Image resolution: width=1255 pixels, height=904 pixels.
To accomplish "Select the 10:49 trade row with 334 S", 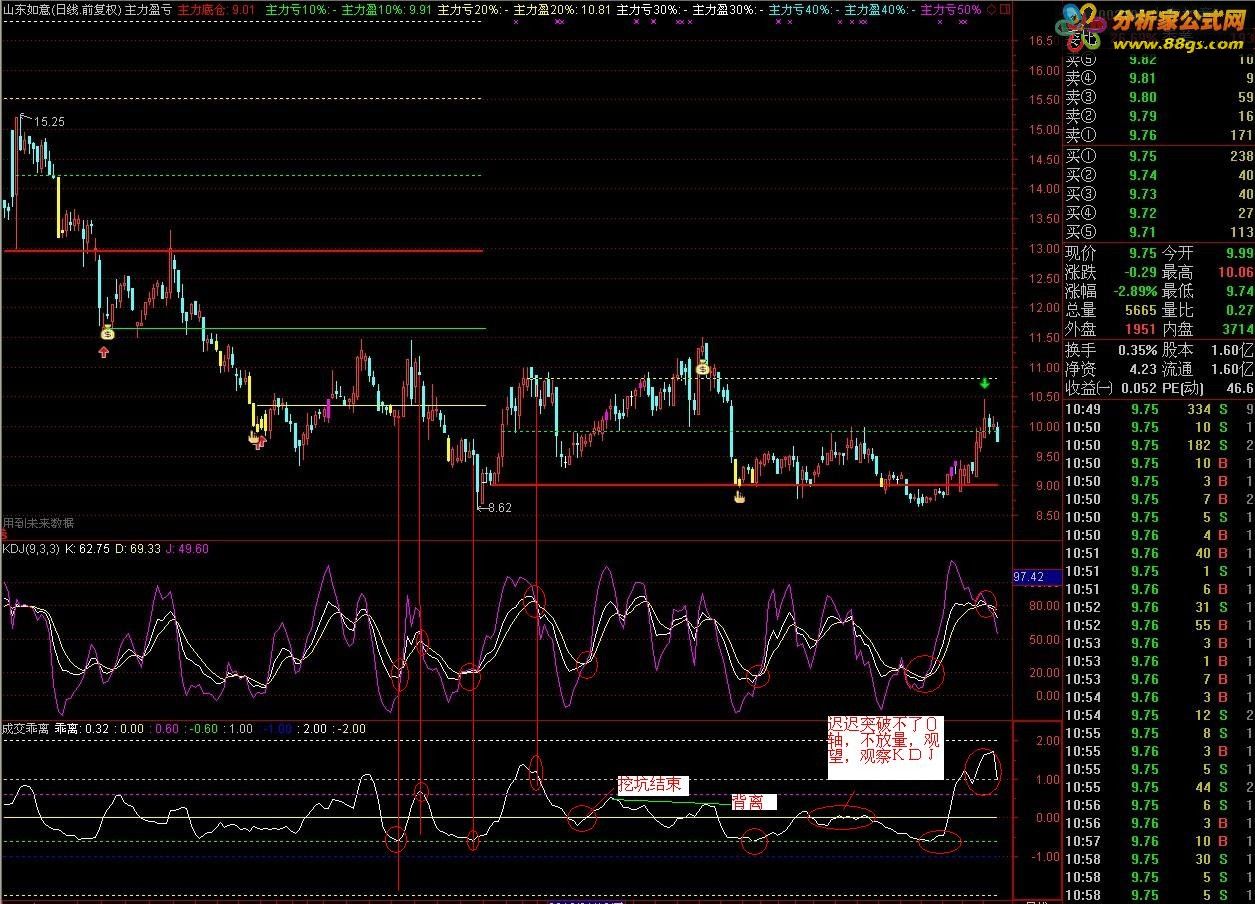I will [1159, 409].
